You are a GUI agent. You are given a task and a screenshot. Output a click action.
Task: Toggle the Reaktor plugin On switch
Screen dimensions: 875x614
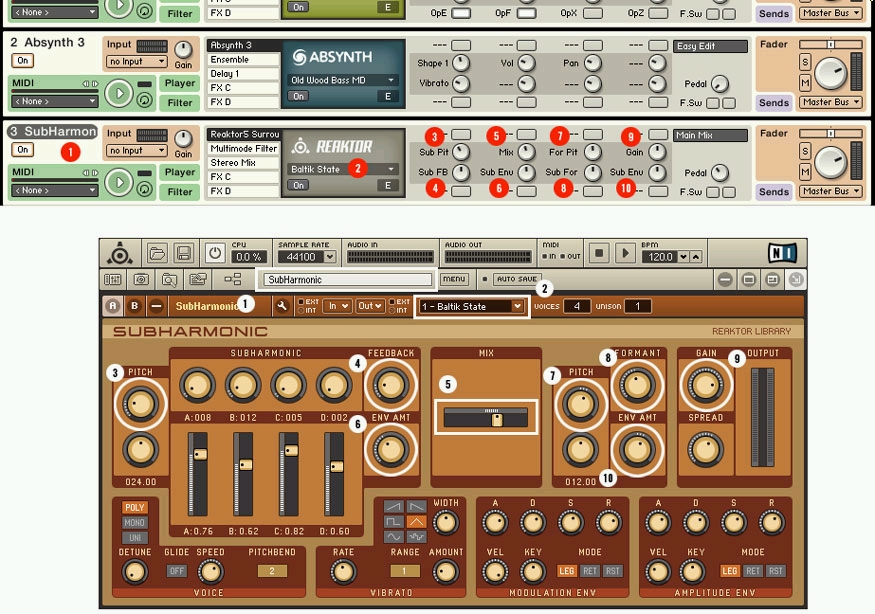pyautogui.click(x=299, y=185)
